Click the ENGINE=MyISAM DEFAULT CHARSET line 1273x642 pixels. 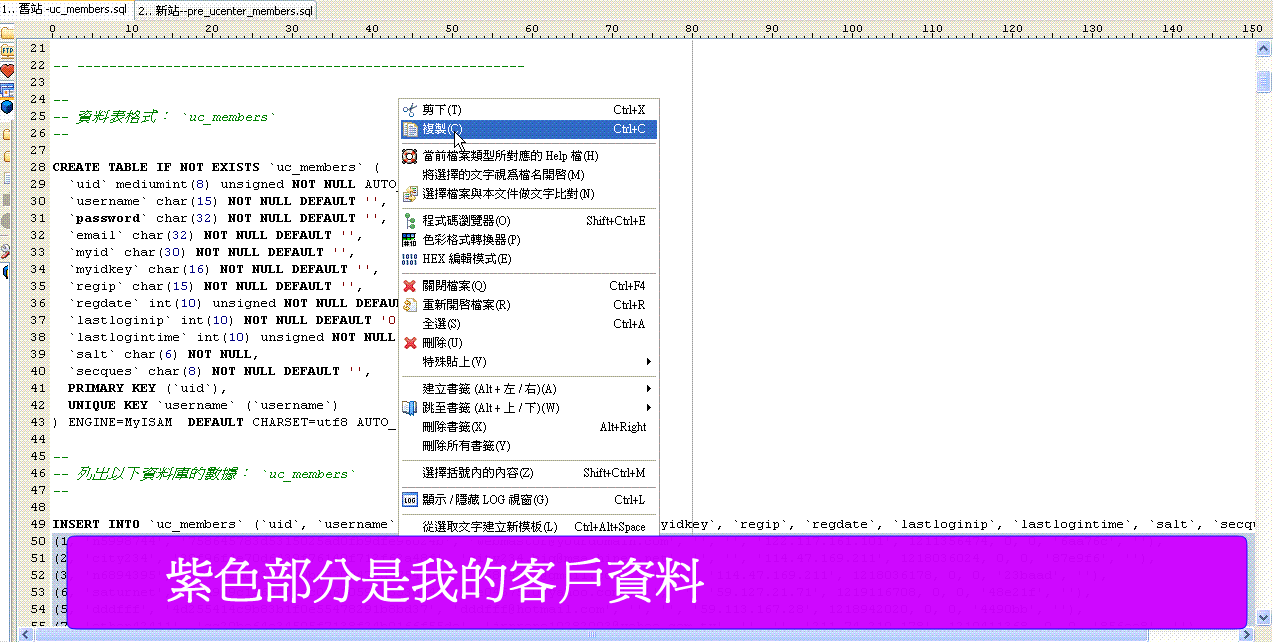tap(225, 423)
